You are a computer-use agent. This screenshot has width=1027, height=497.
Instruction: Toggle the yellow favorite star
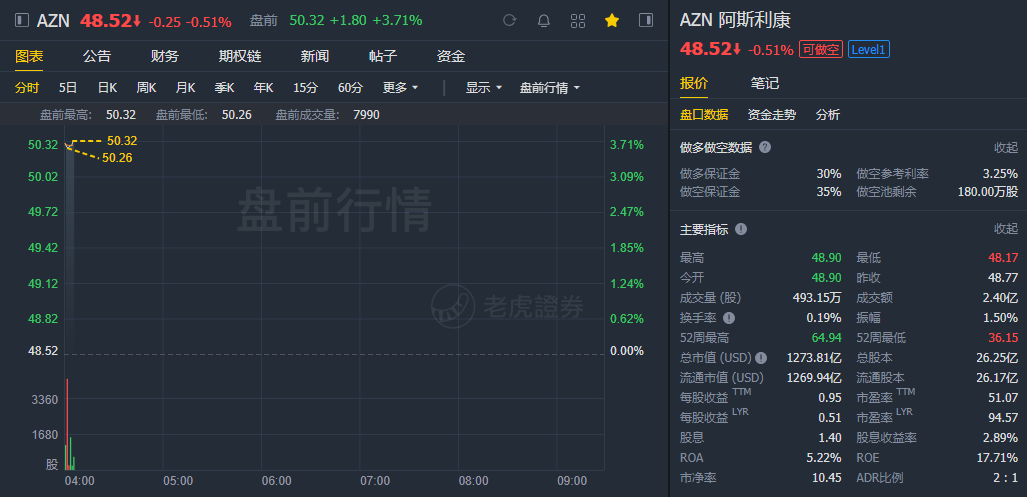point(612,20)
